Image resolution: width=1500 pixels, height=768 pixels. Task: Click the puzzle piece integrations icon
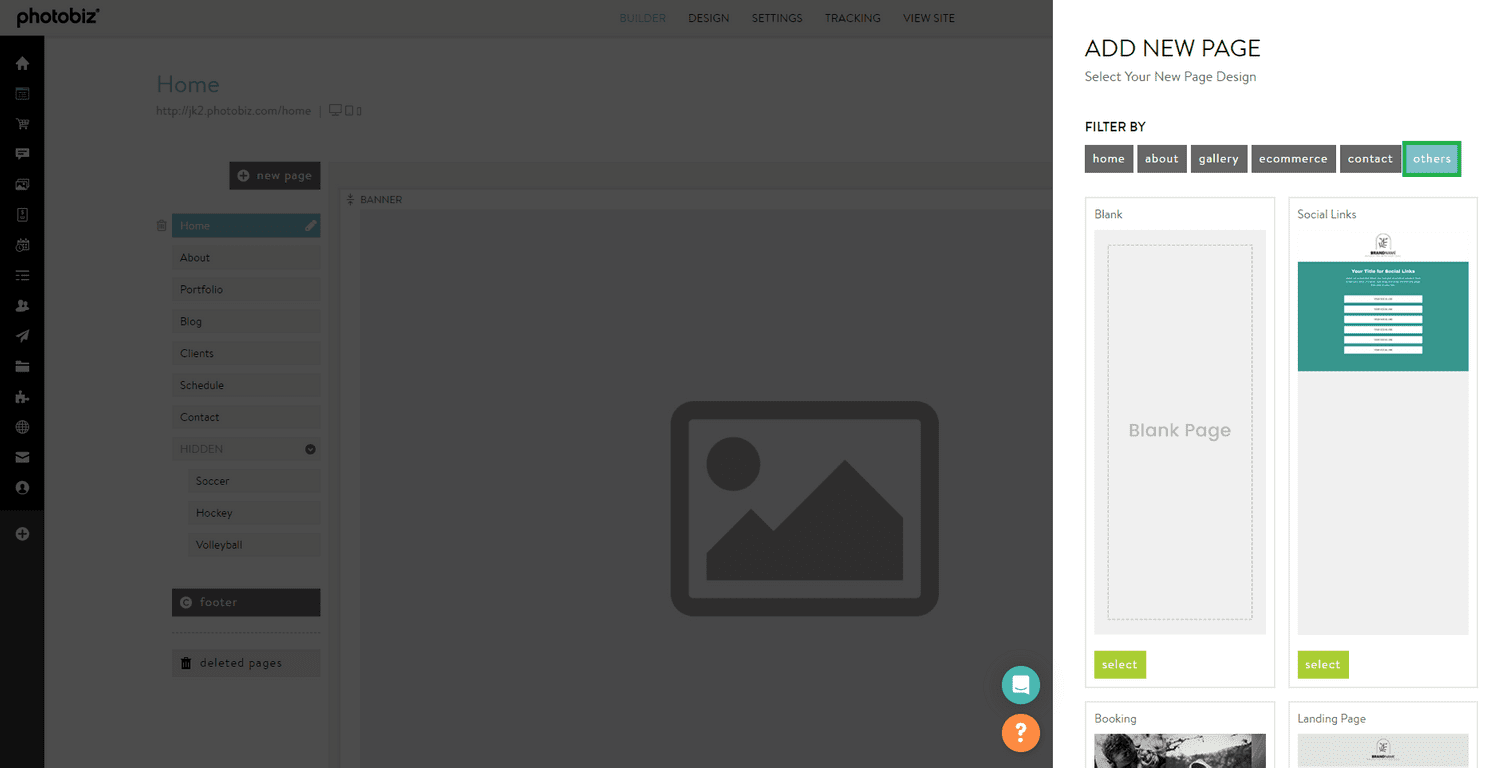tap(22, 397)
